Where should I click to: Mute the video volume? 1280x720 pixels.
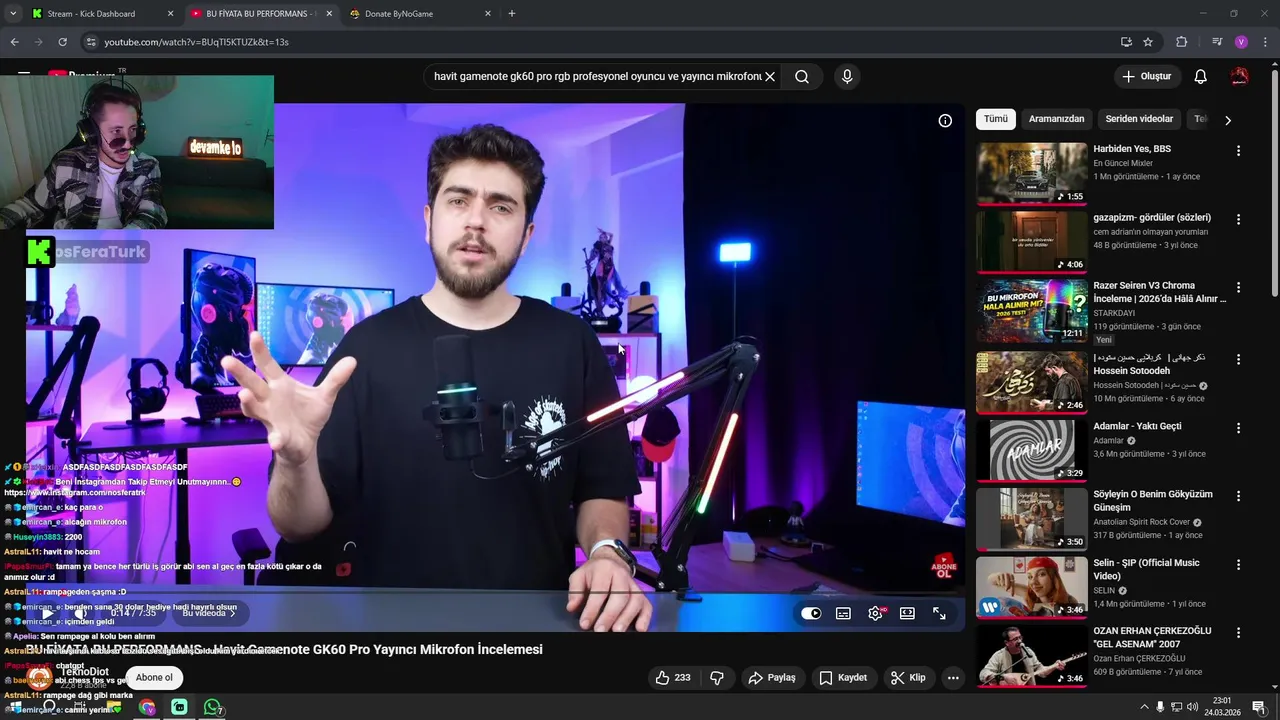tap(82, 613)
